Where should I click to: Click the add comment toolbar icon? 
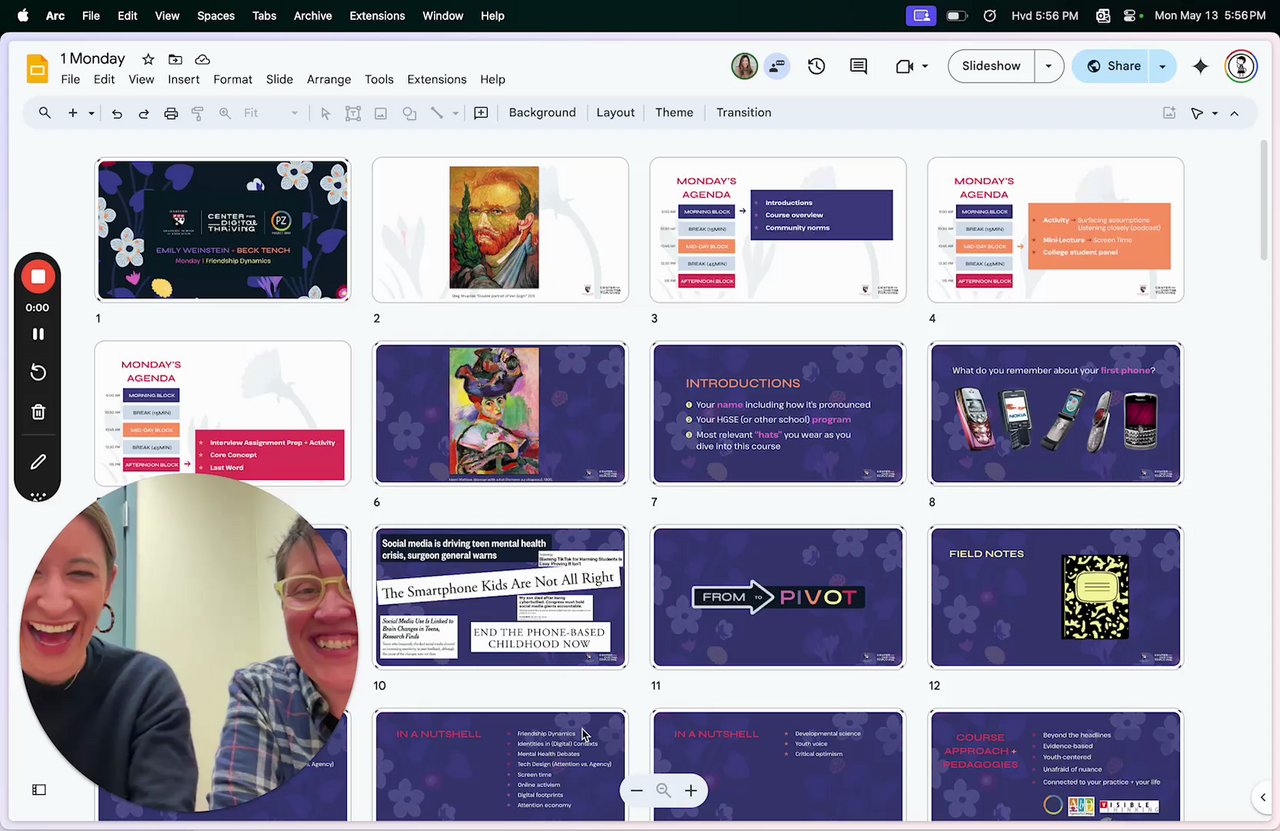click(481, 113)
